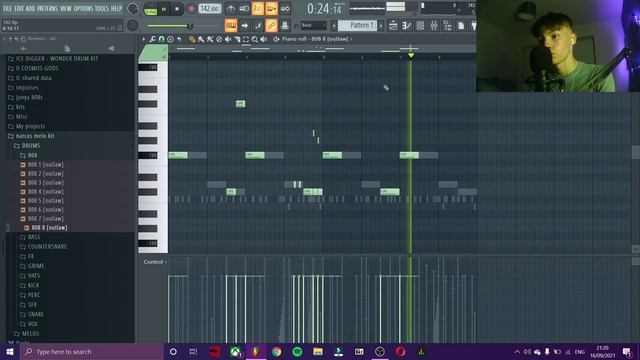Select the Mute tool in piano roll toolbar
The image size is (640, 360).
pyautogui.click(x=228, y=39)
